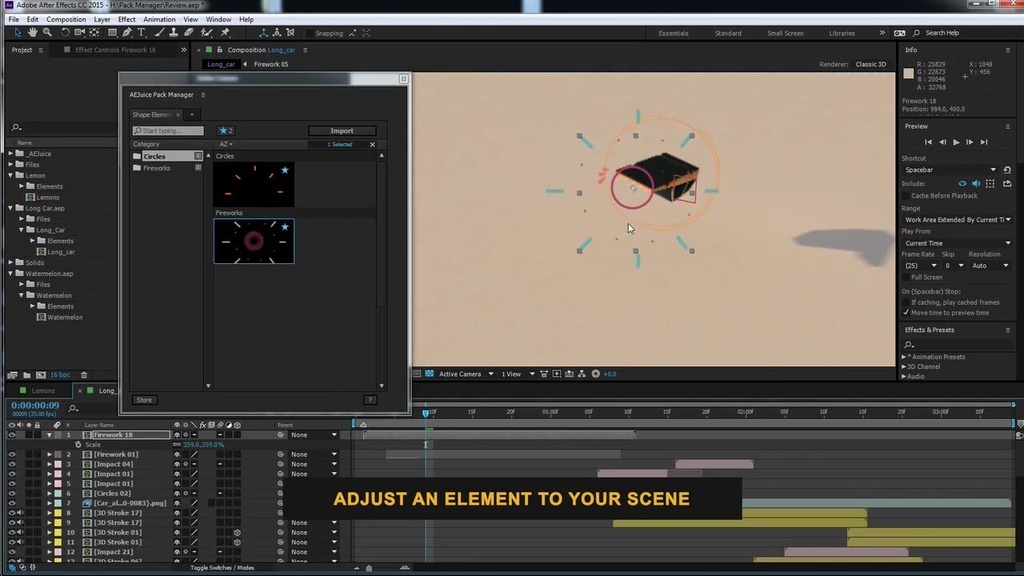Collapse the Firework 18 layer properties

(49, 435)
